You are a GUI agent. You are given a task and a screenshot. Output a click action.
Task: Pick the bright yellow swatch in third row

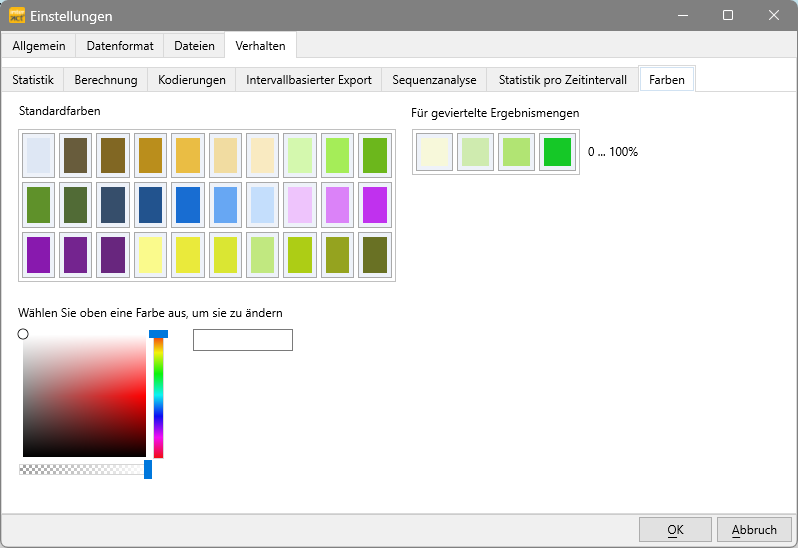[x=188, y=255]
